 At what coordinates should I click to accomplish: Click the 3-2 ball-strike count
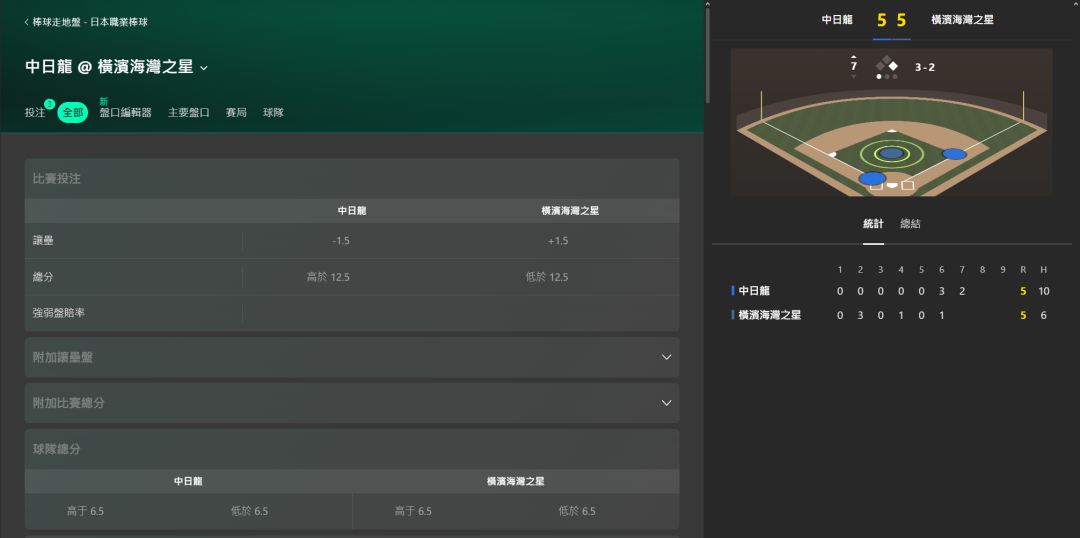pos(925,68)
